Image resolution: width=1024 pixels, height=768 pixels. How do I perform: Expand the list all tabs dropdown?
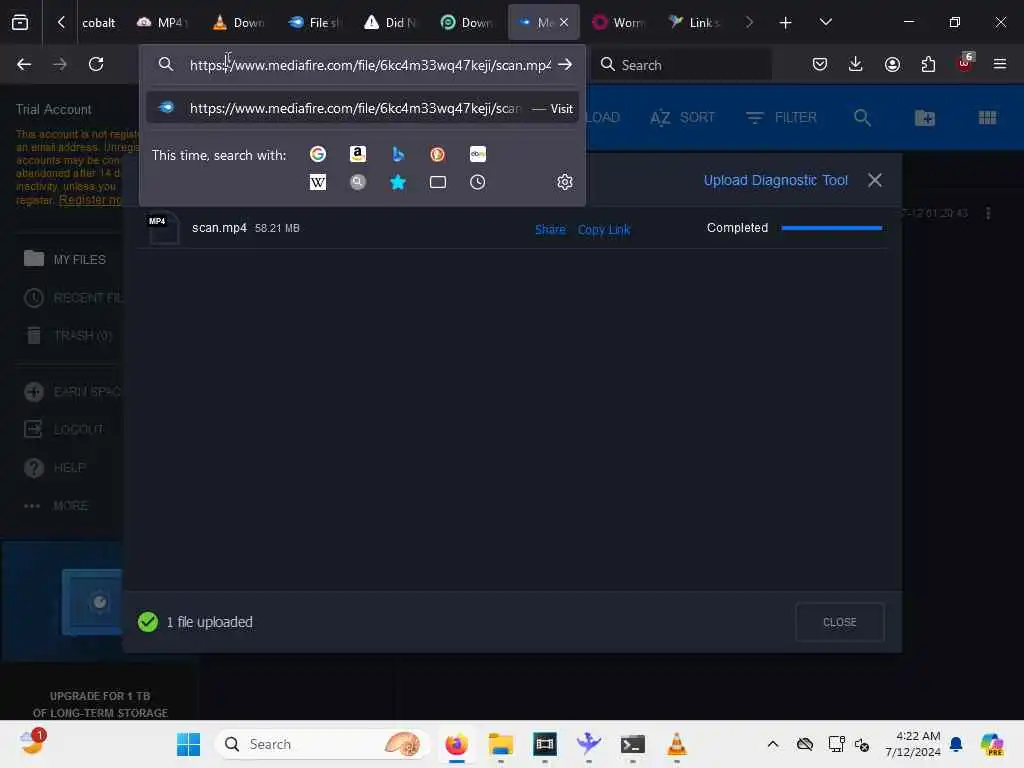pos(825,22)
